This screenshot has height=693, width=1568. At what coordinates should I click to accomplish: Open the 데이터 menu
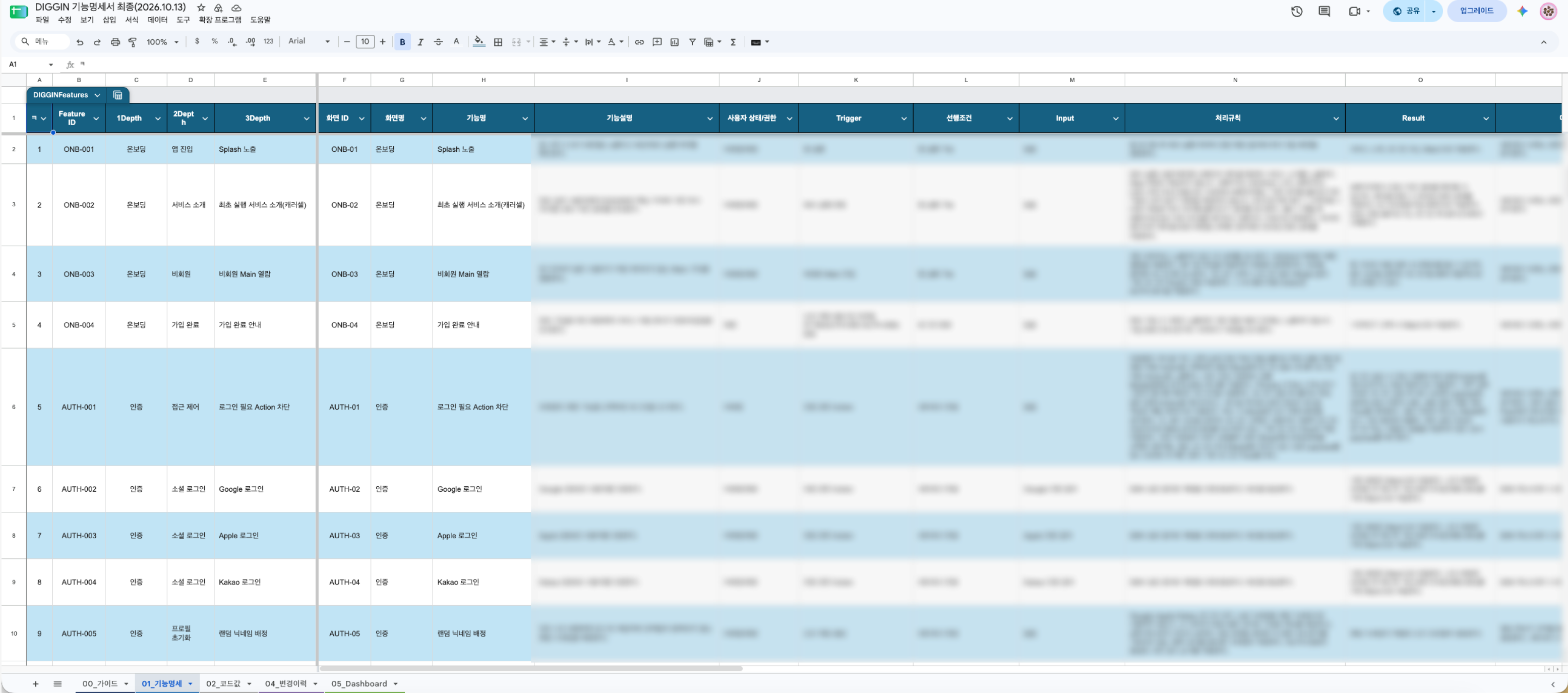157,20
